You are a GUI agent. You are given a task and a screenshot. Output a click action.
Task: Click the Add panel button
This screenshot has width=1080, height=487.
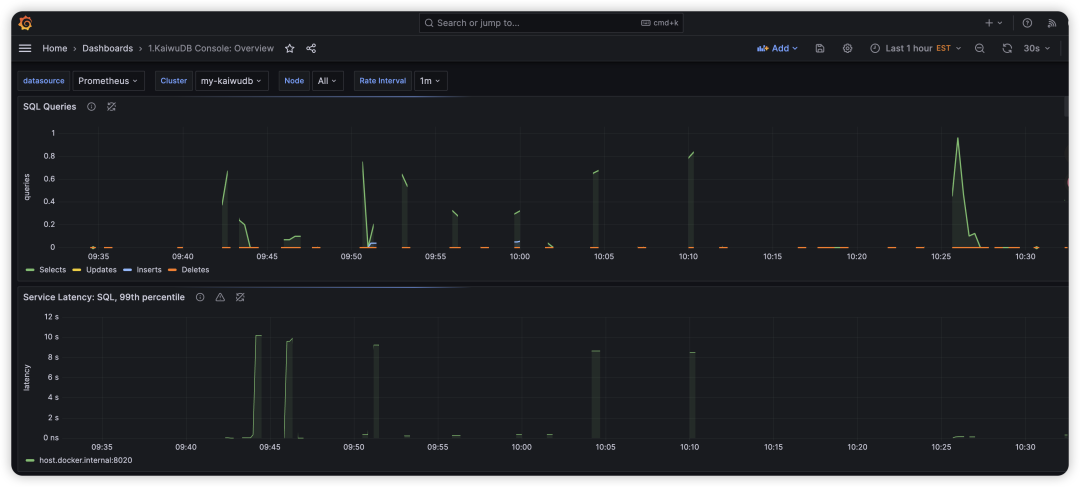777,48
